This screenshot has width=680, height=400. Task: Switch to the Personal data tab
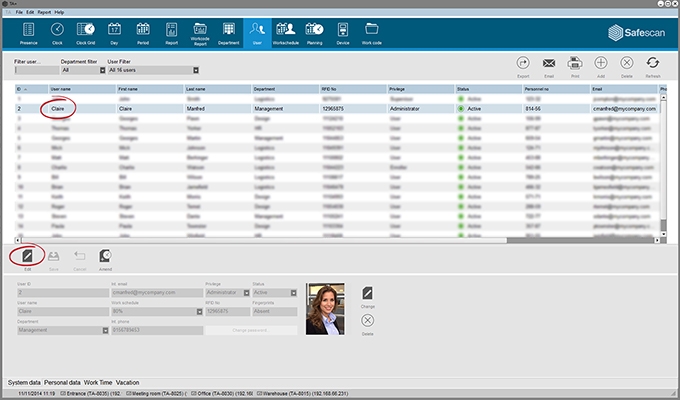point(62,383)
